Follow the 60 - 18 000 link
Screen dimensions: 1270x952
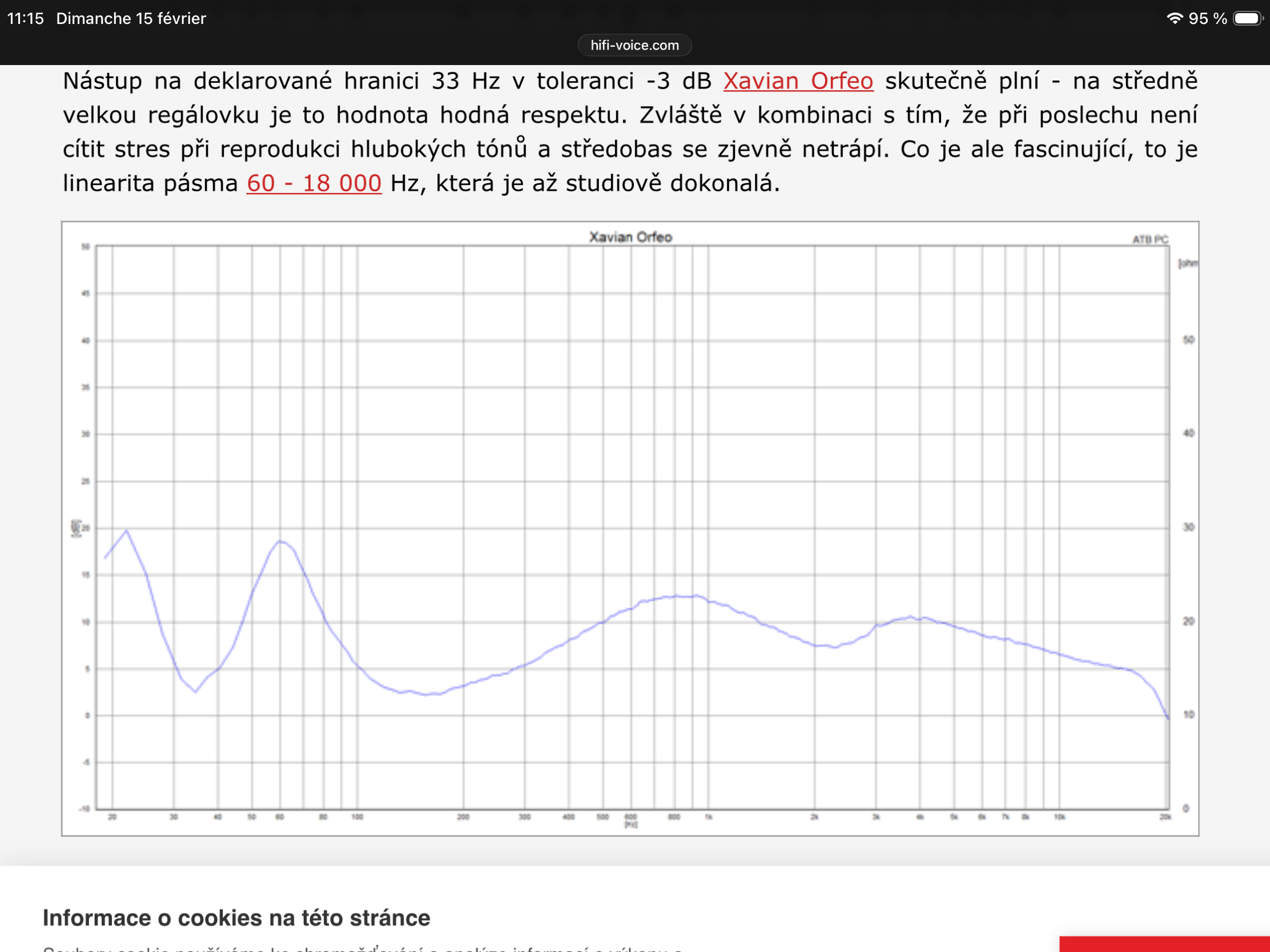click(314, 184)
